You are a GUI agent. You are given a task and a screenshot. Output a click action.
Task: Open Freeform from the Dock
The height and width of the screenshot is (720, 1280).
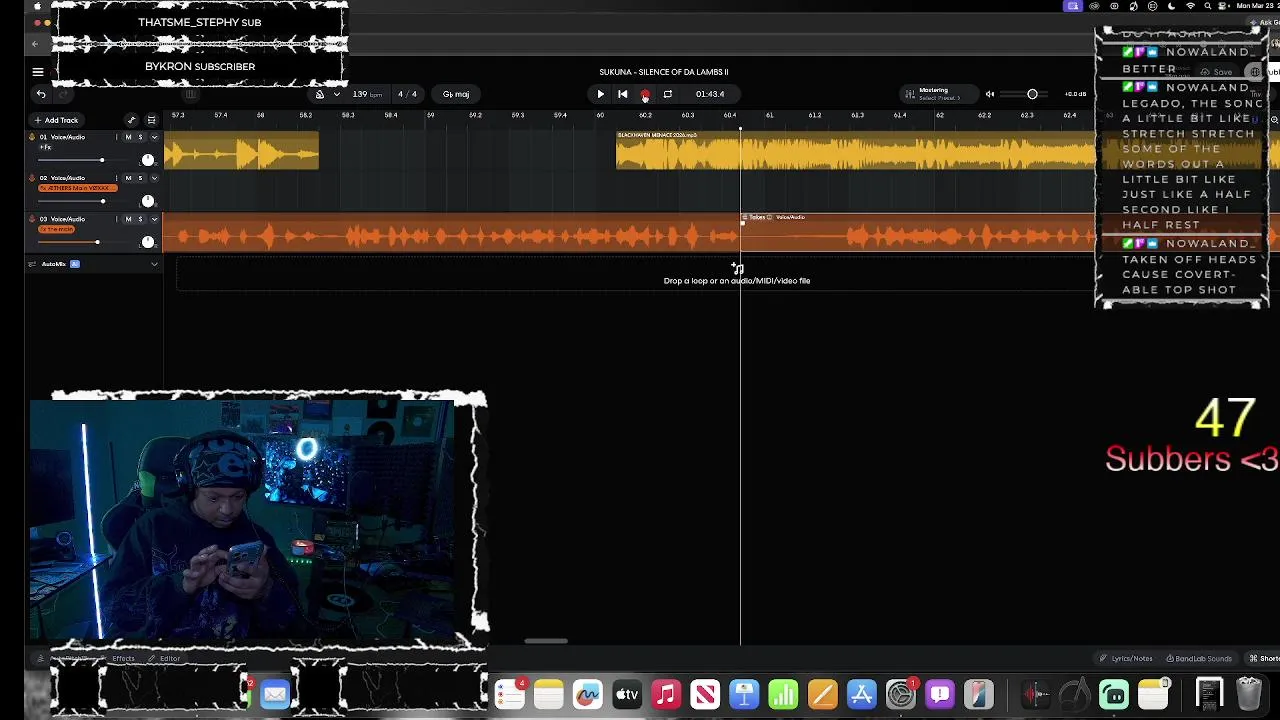pos(587,694)
